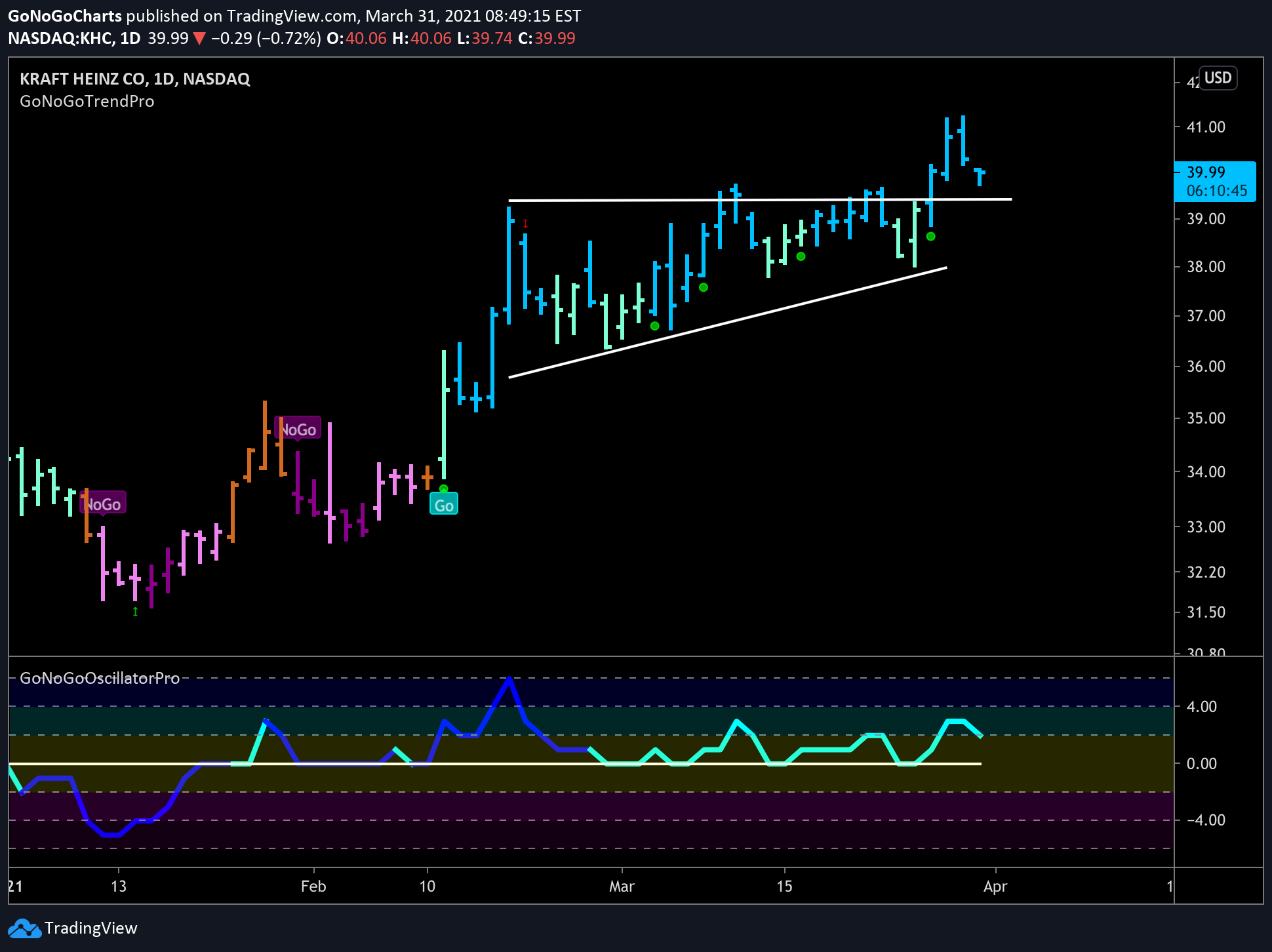
Task: Click the current price label 39.99
Action: click(x=1206, y=172)
